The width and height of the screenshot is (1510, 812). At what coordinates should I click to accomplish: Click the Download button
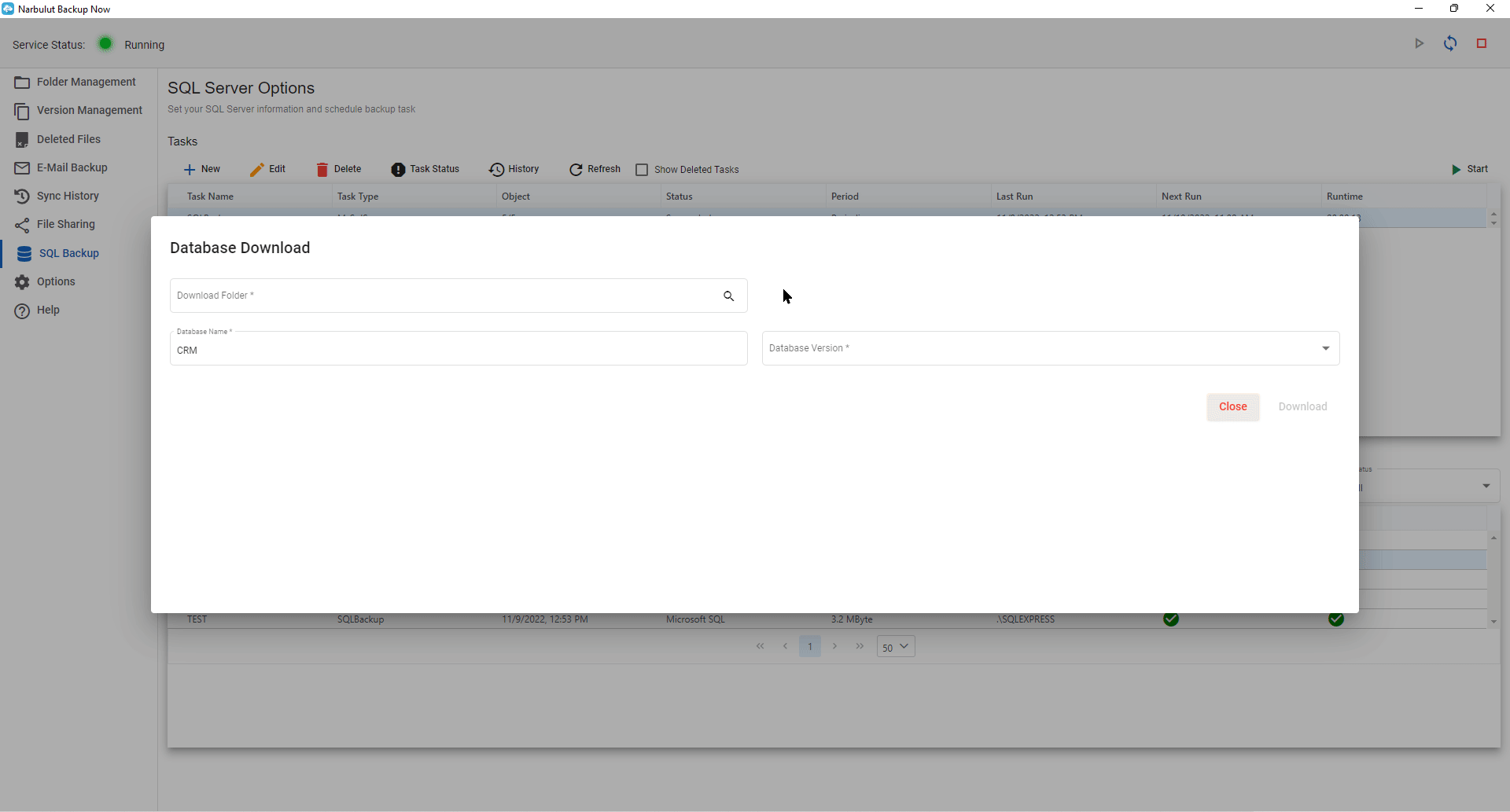coord(1302,407)
